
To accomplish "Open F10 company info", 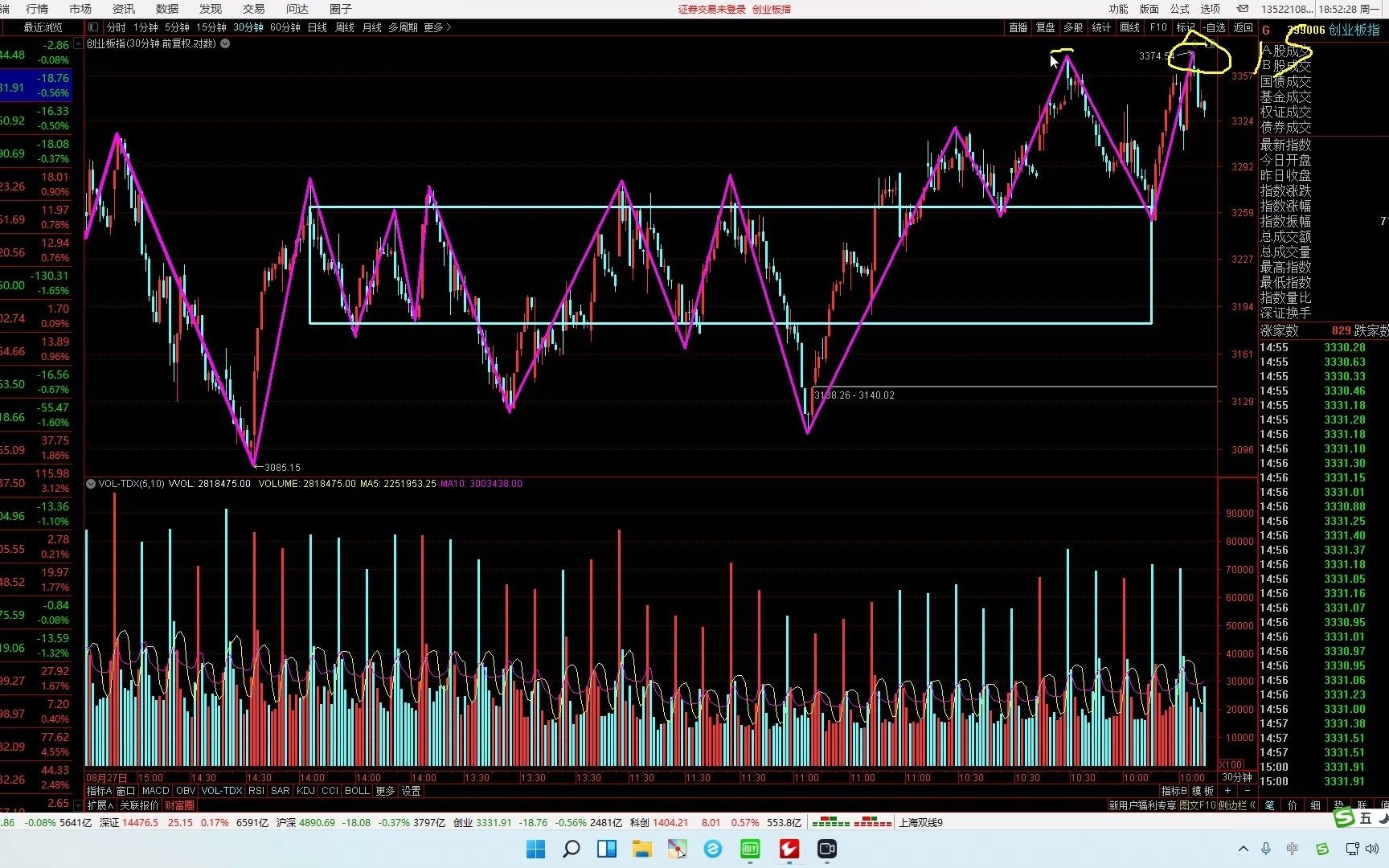I will pyautogui.click(x=1158, y=27).
